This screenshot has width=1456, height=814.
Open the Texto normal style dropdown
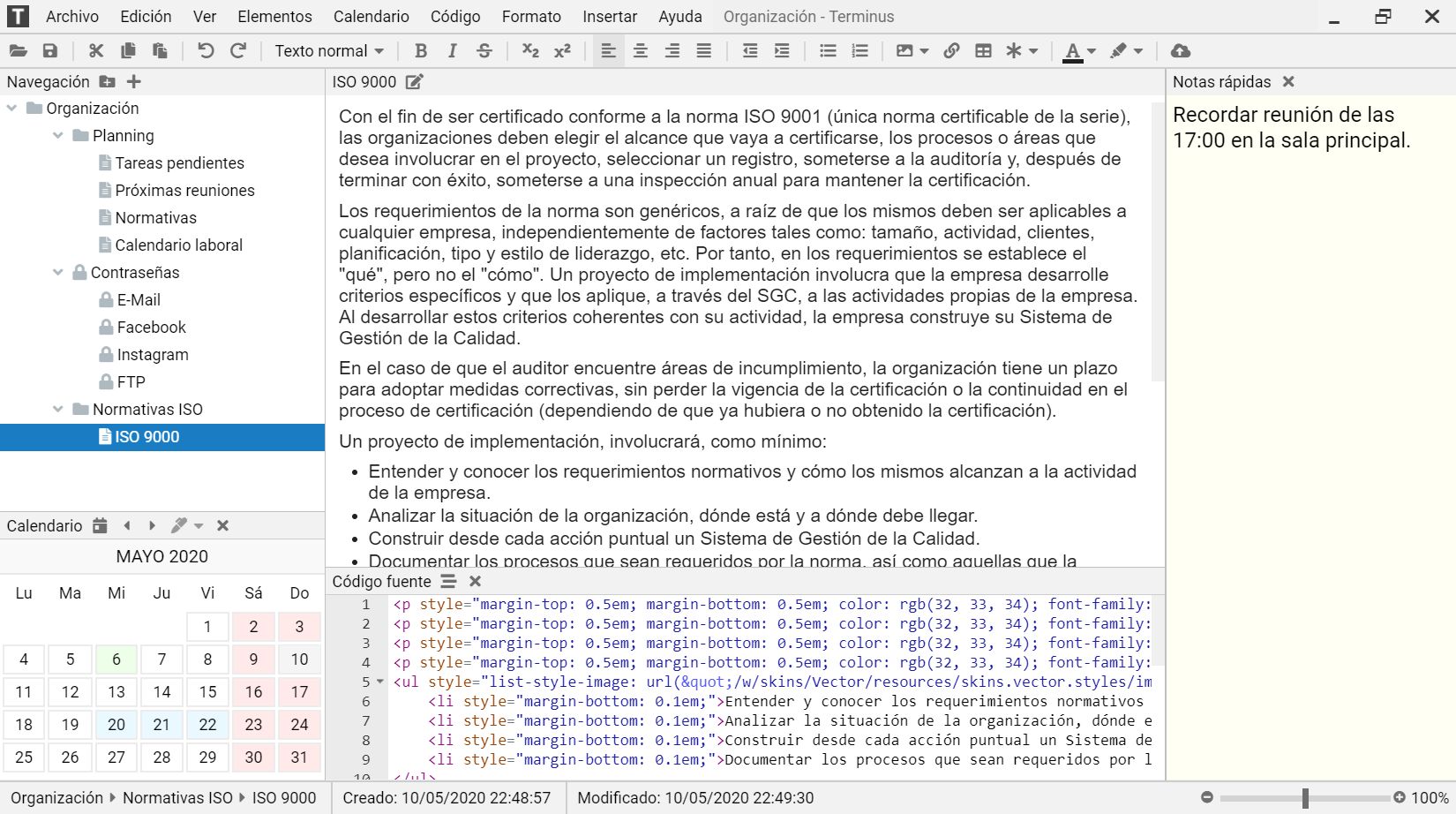pos(329,51)
